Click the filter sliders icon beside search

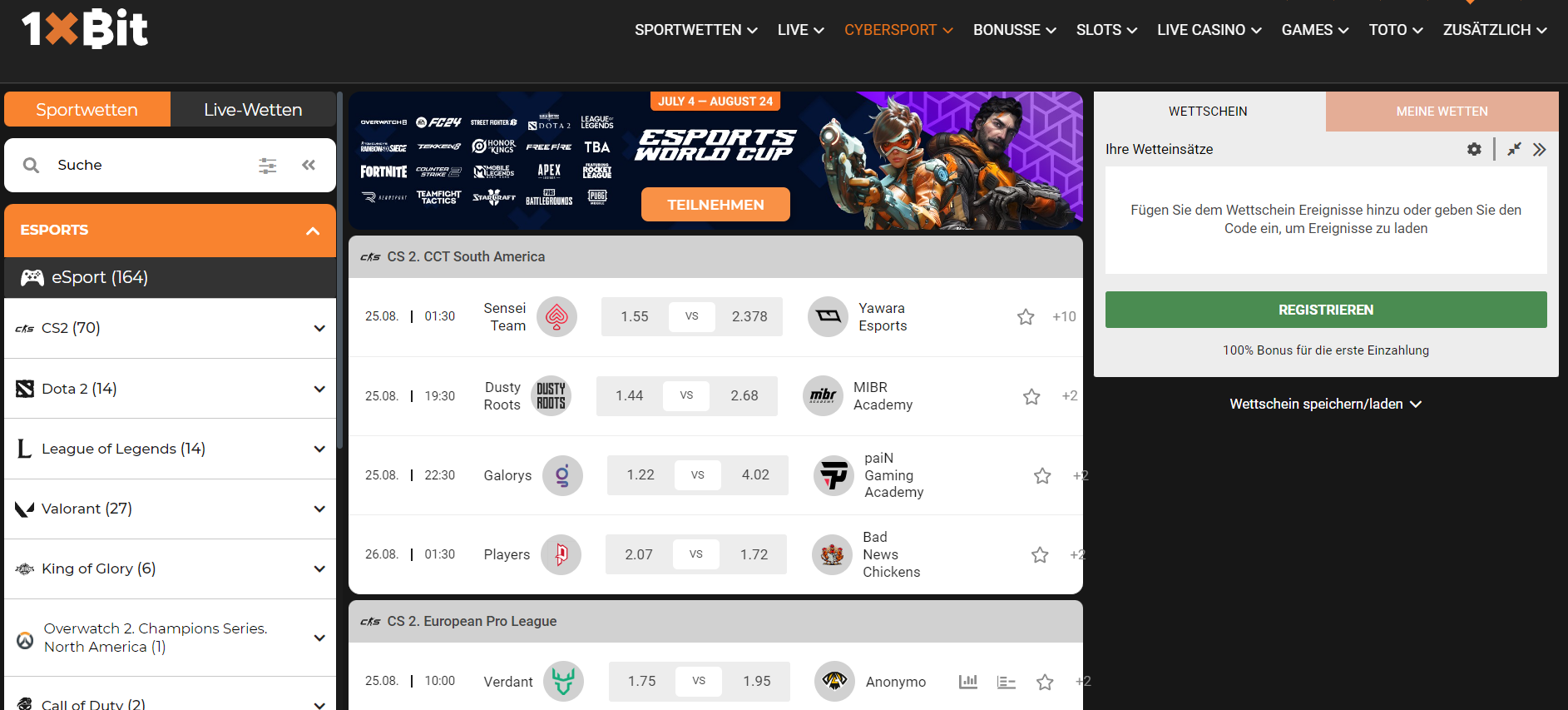[x=268, y=166]
